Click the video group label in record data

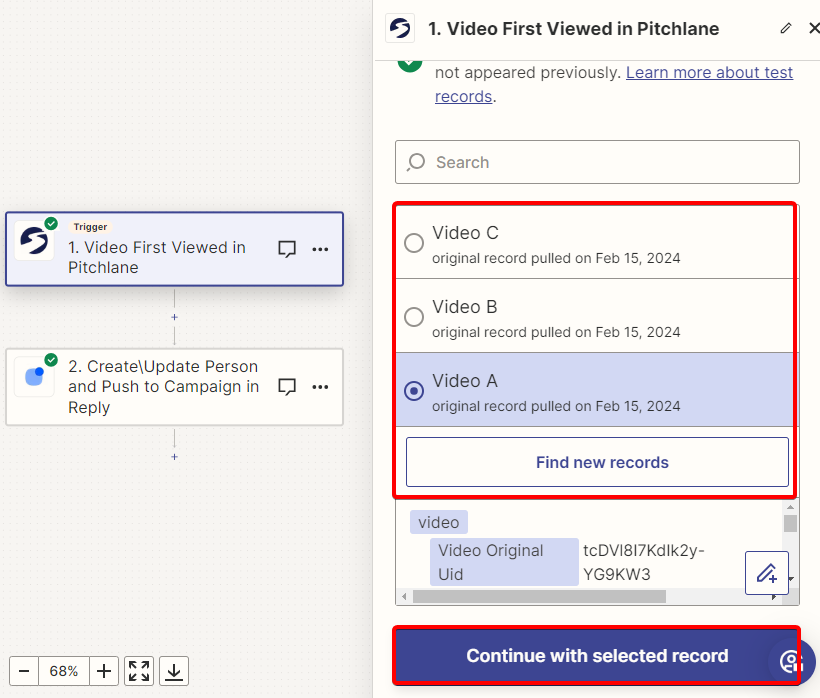[x=439, y=522]
